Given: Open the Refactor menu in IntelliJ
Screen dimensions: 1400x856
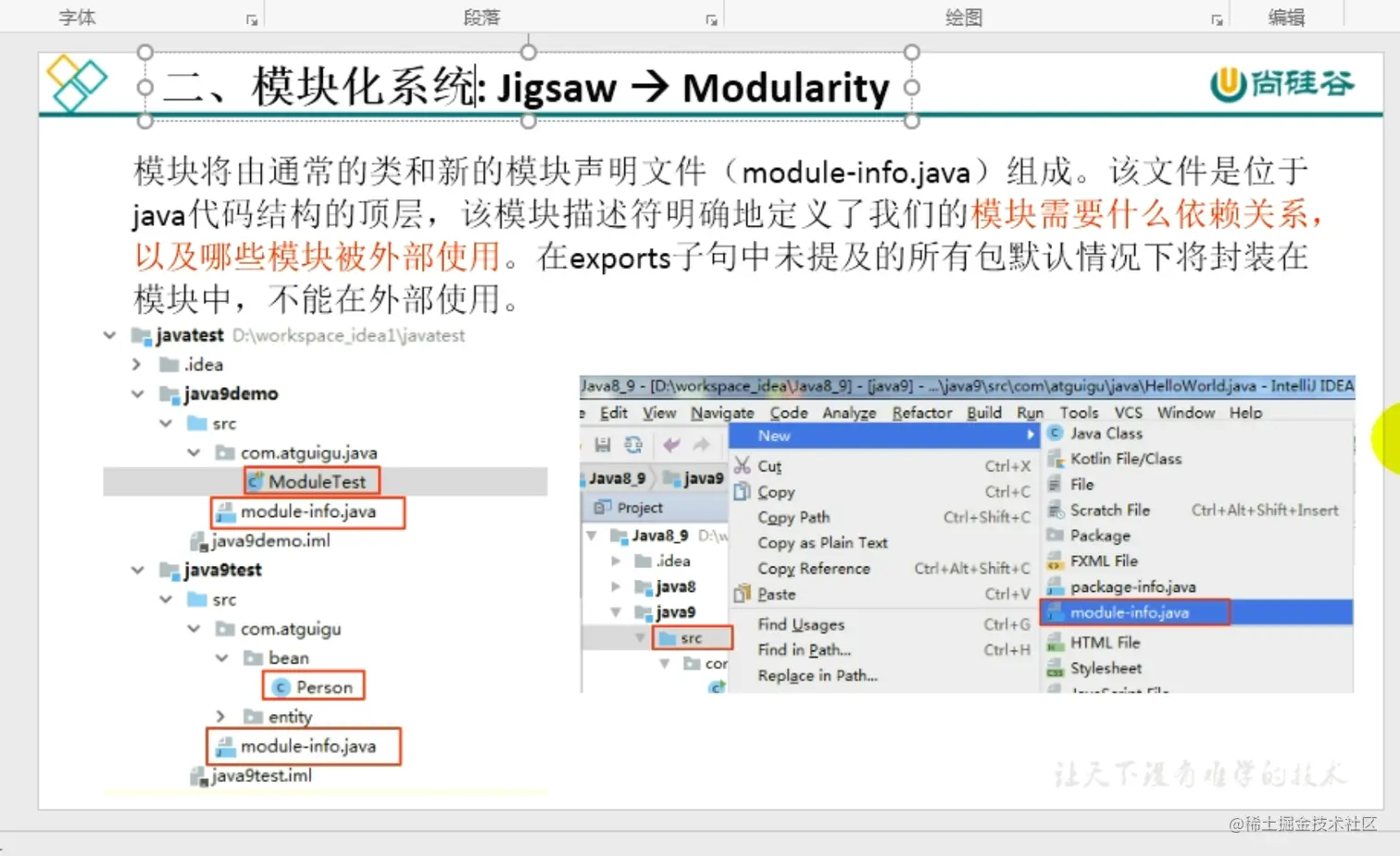Looking at the screenshot, I should coord(921,413).
